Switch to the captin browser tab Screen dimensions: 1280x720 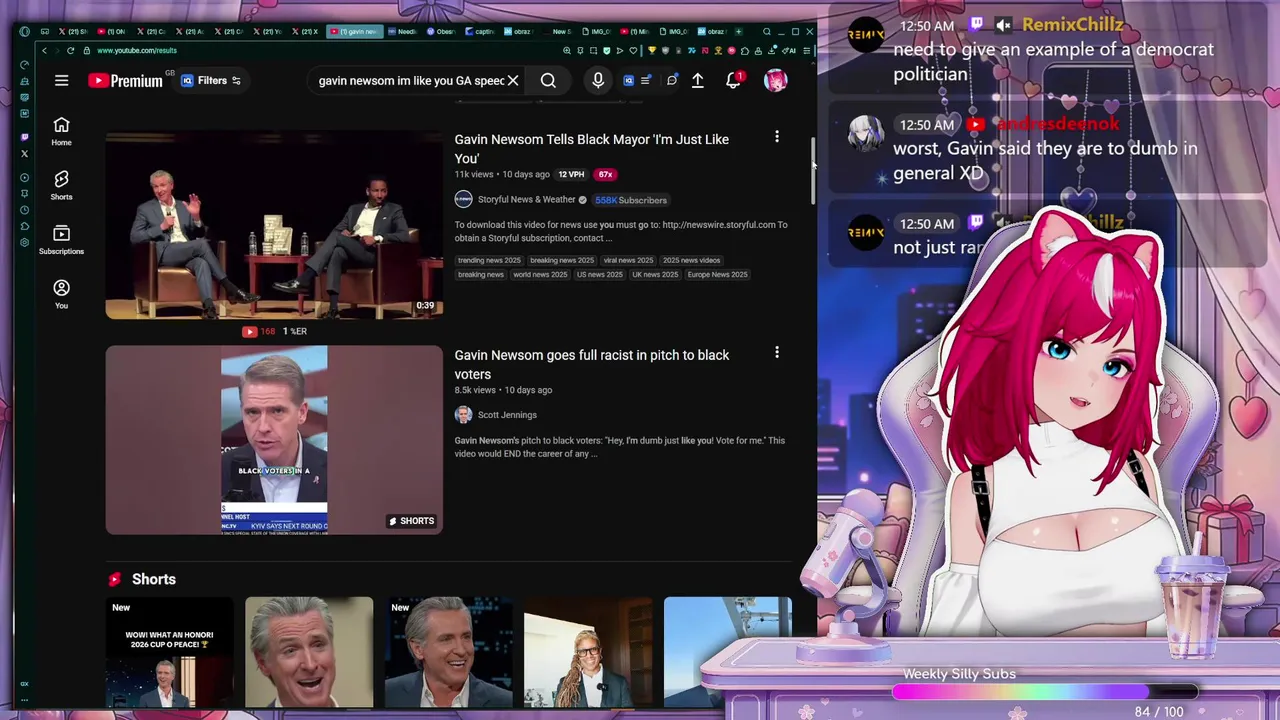click(480, 31)
